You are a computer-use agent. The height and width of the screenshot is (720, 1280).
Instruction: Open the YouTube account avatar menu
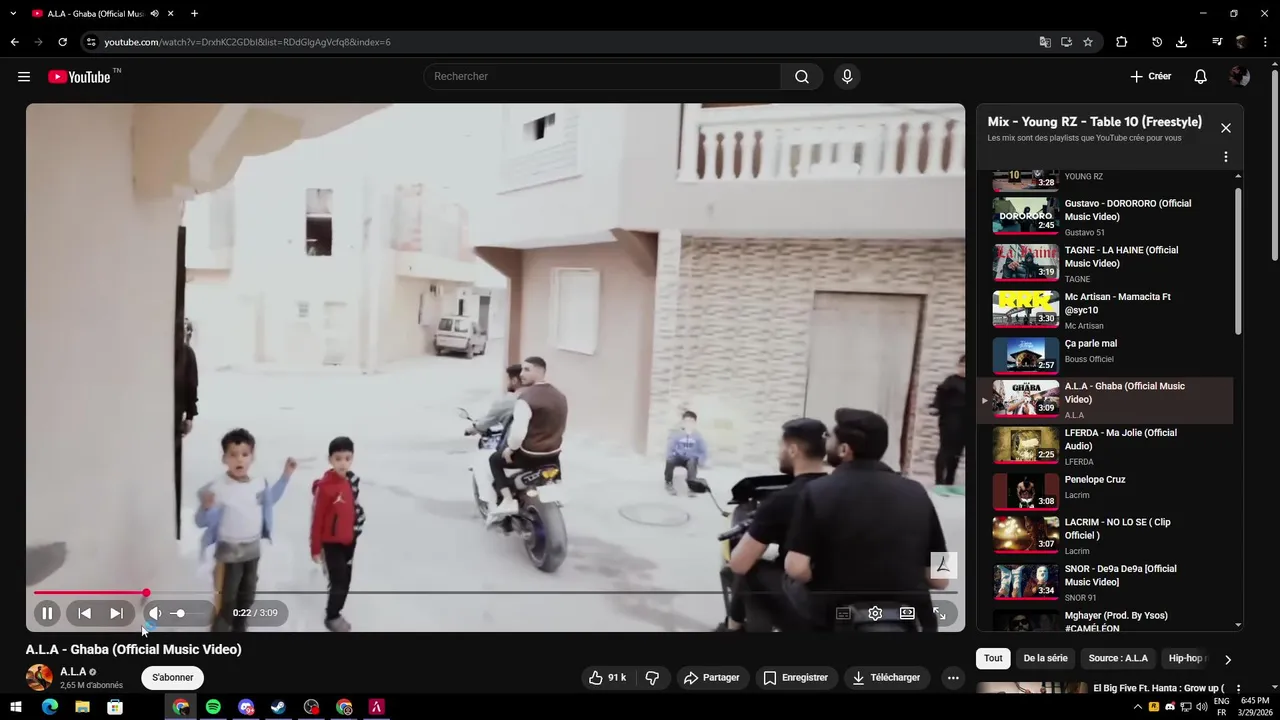point(1240,77)
